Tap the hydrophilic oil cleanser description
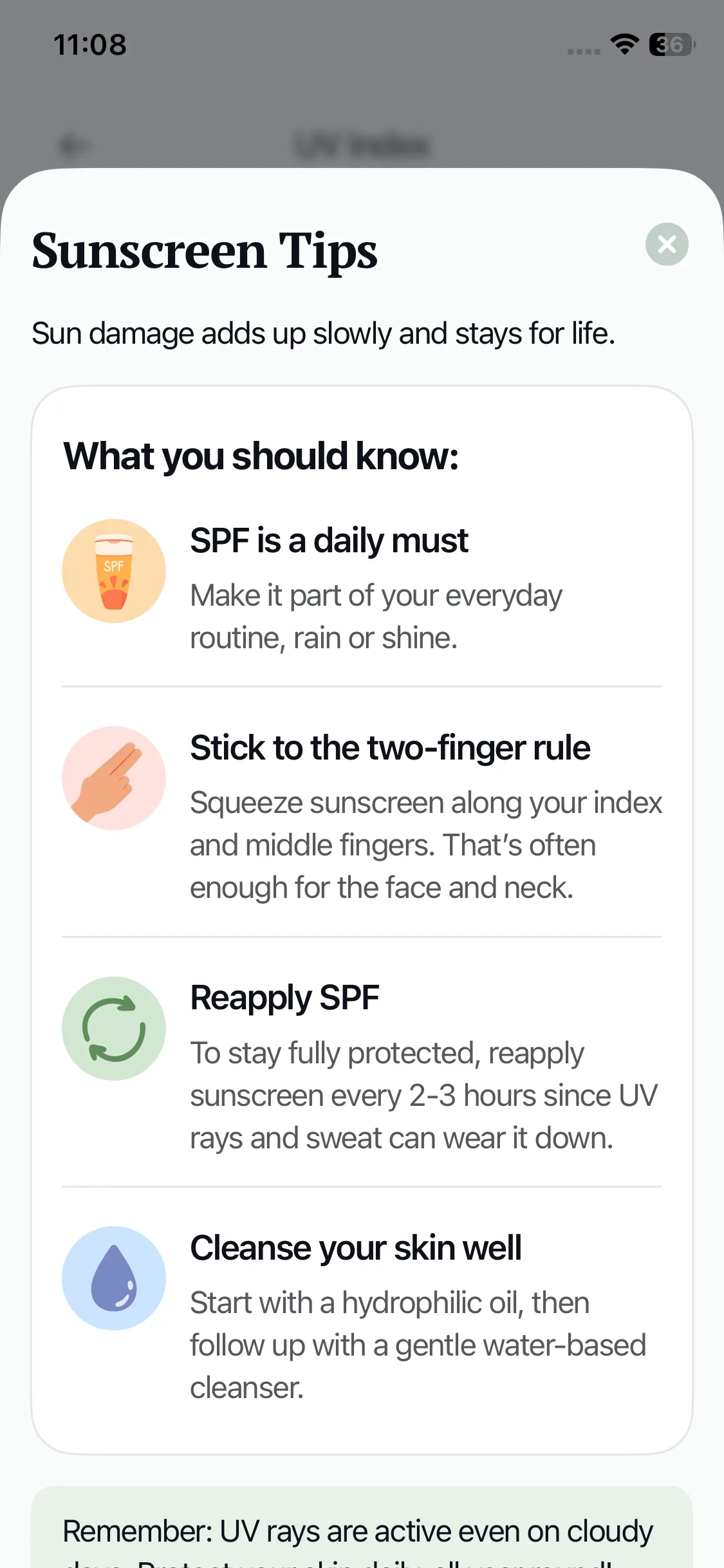Screen dimensions: 724x1568 click(x=417, y=1345)
